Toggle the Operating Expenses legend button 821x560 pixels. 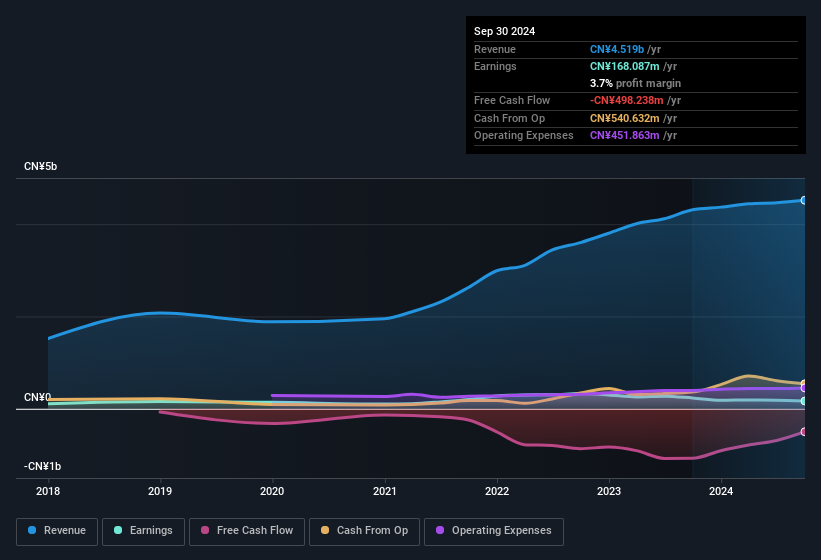coord(494,532)
